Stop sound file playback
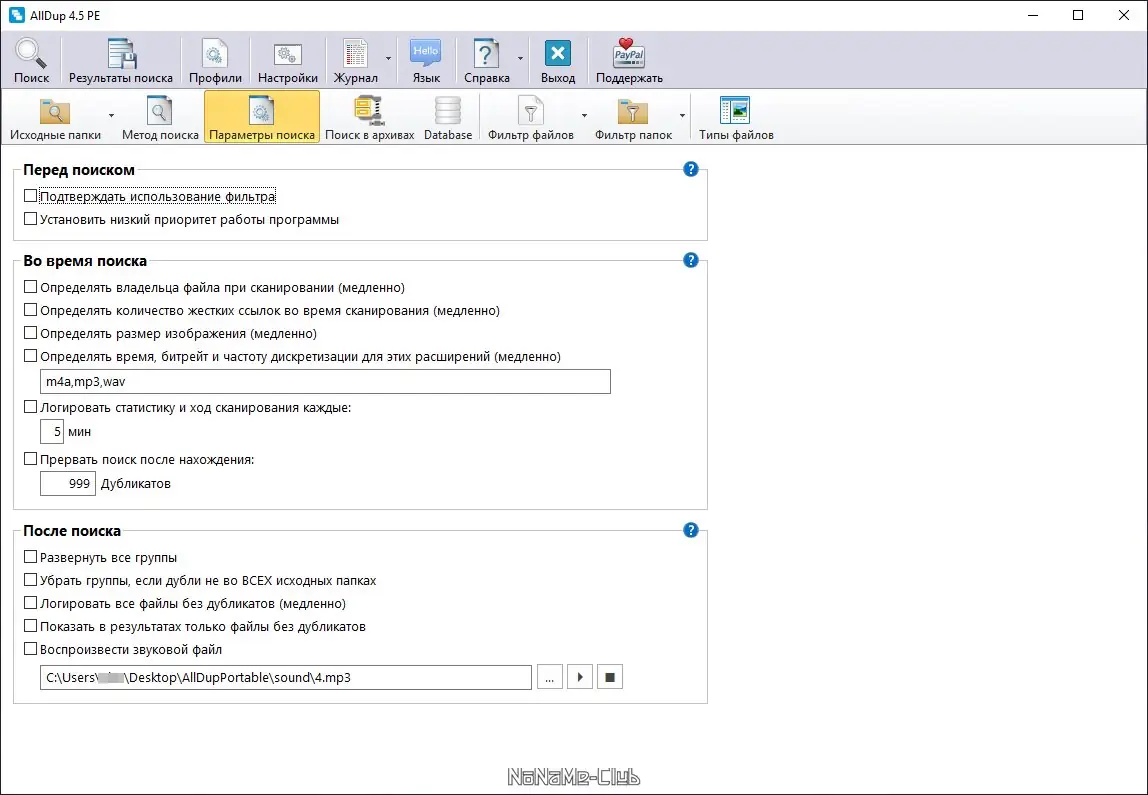 click(610, 677)
